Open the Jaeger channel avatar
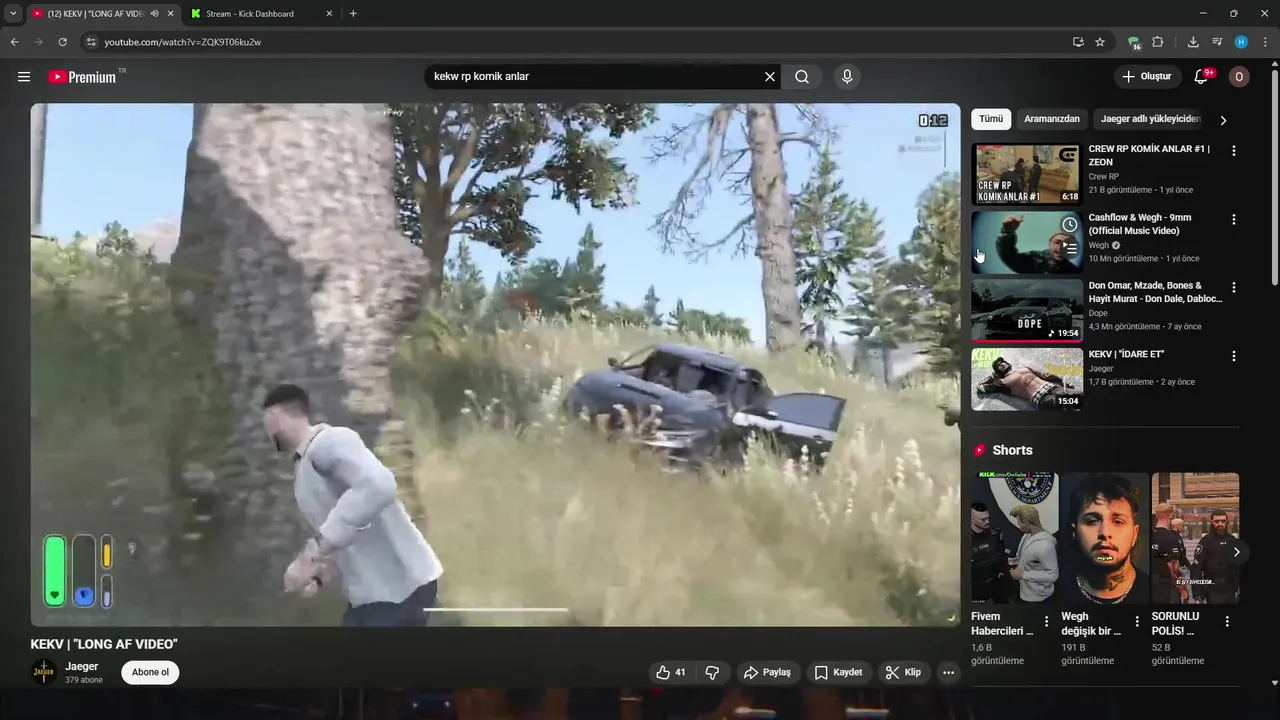 coord(43,672)
